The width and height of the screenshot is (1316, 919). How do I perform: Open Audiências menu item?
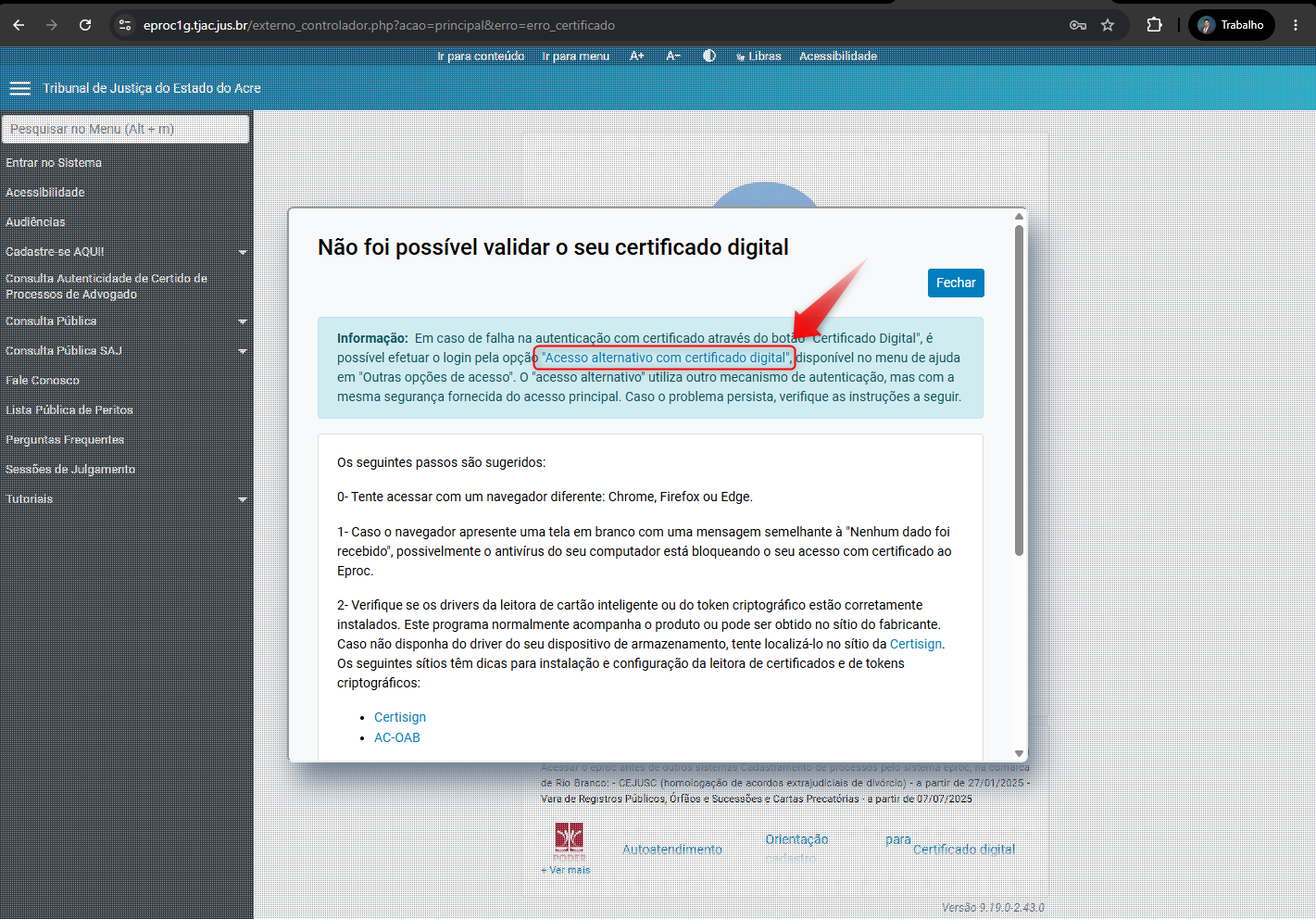click(x=36, y=221)
